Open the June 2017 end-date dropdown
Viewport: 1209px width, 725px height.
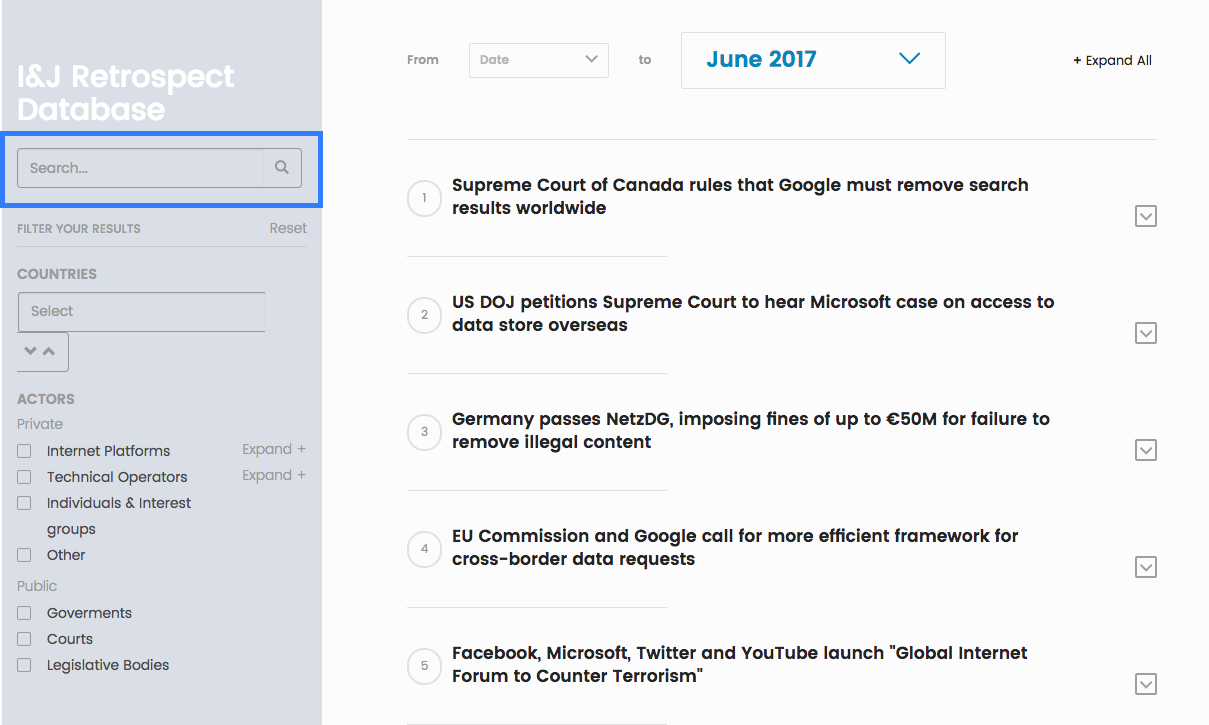pos(813,60)
